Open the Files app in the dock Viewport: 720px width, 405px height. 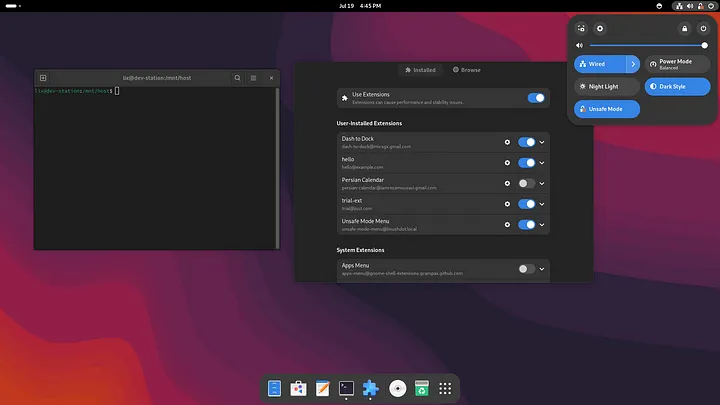click(x=274, y=388)
